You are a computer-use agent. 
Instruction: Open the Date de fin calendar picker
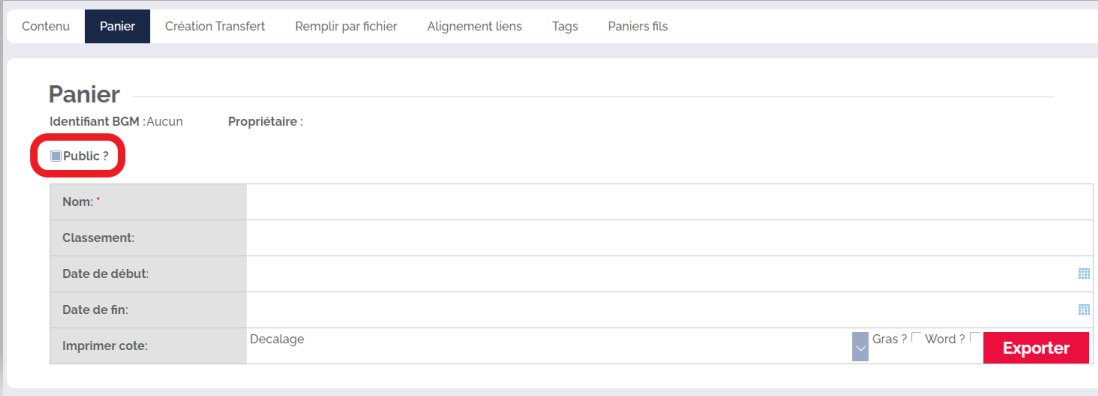tap(1084, 309)
